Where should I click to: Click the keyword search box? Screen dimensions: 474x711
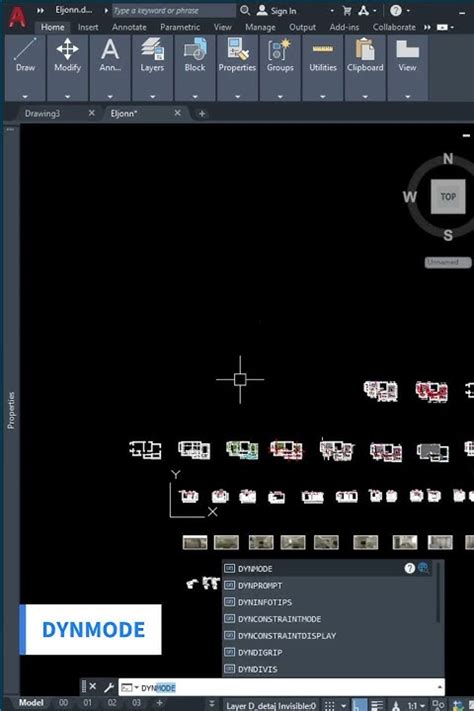tap(174, 10)
